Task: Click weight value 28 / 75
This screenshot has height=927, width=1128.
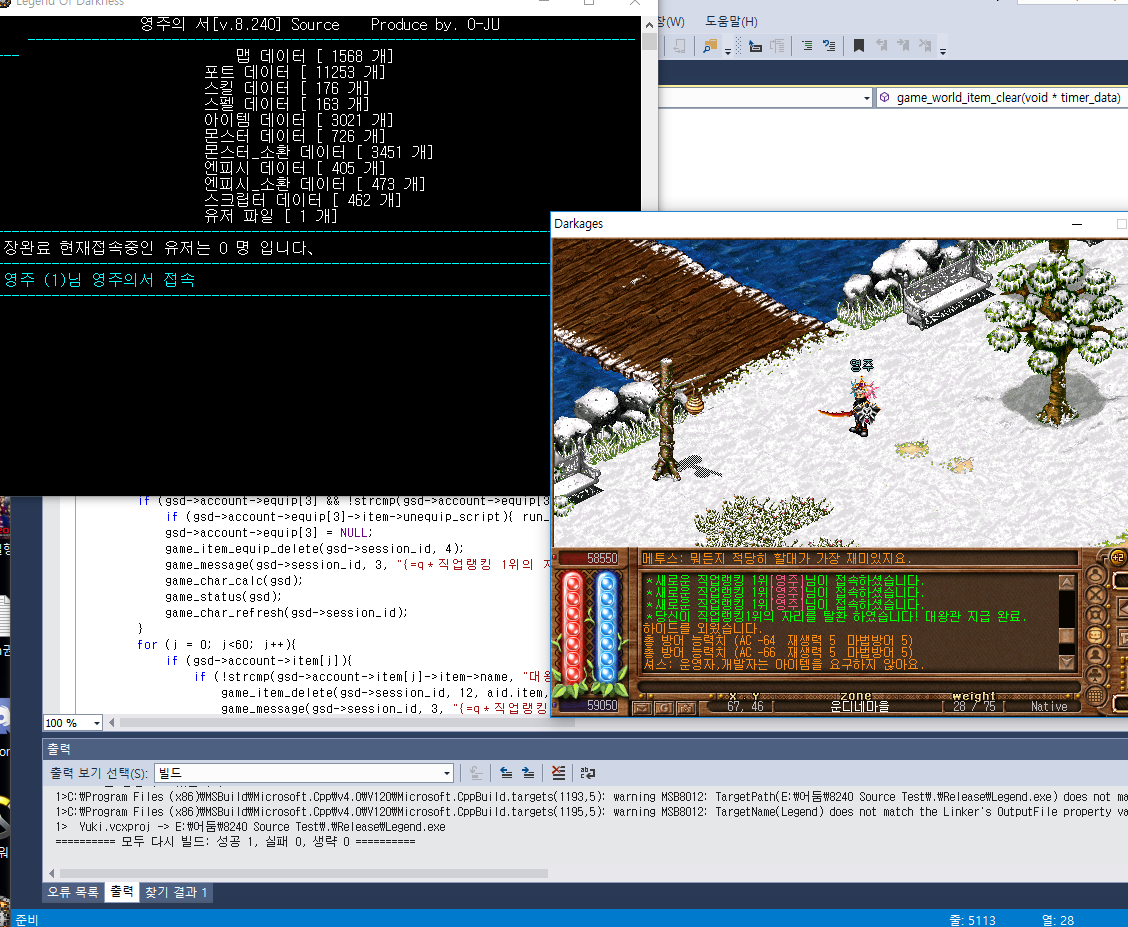Action: (x=974, y=707)
